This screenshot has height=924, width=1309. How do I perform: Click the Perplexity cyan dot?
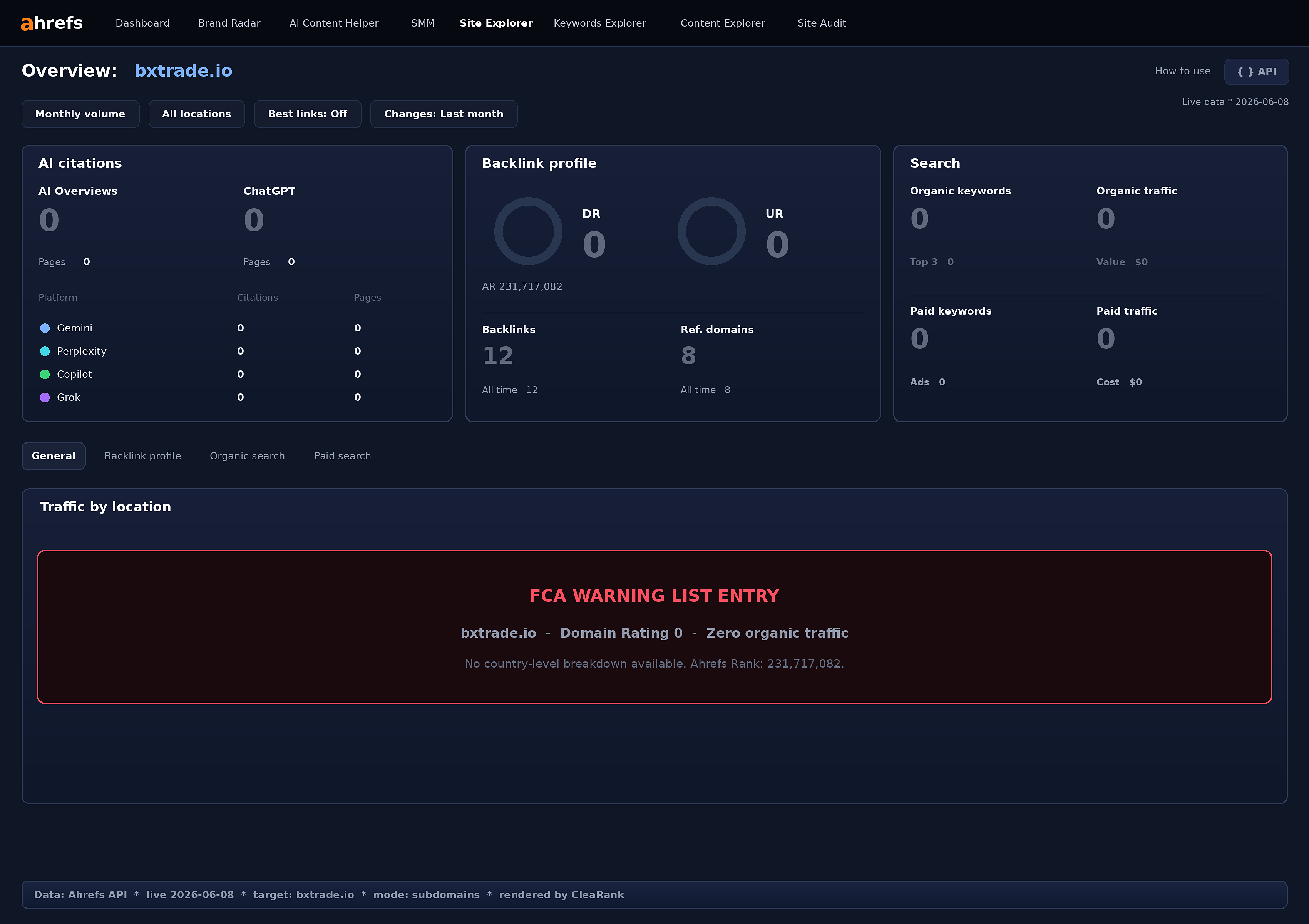[45, 351]
